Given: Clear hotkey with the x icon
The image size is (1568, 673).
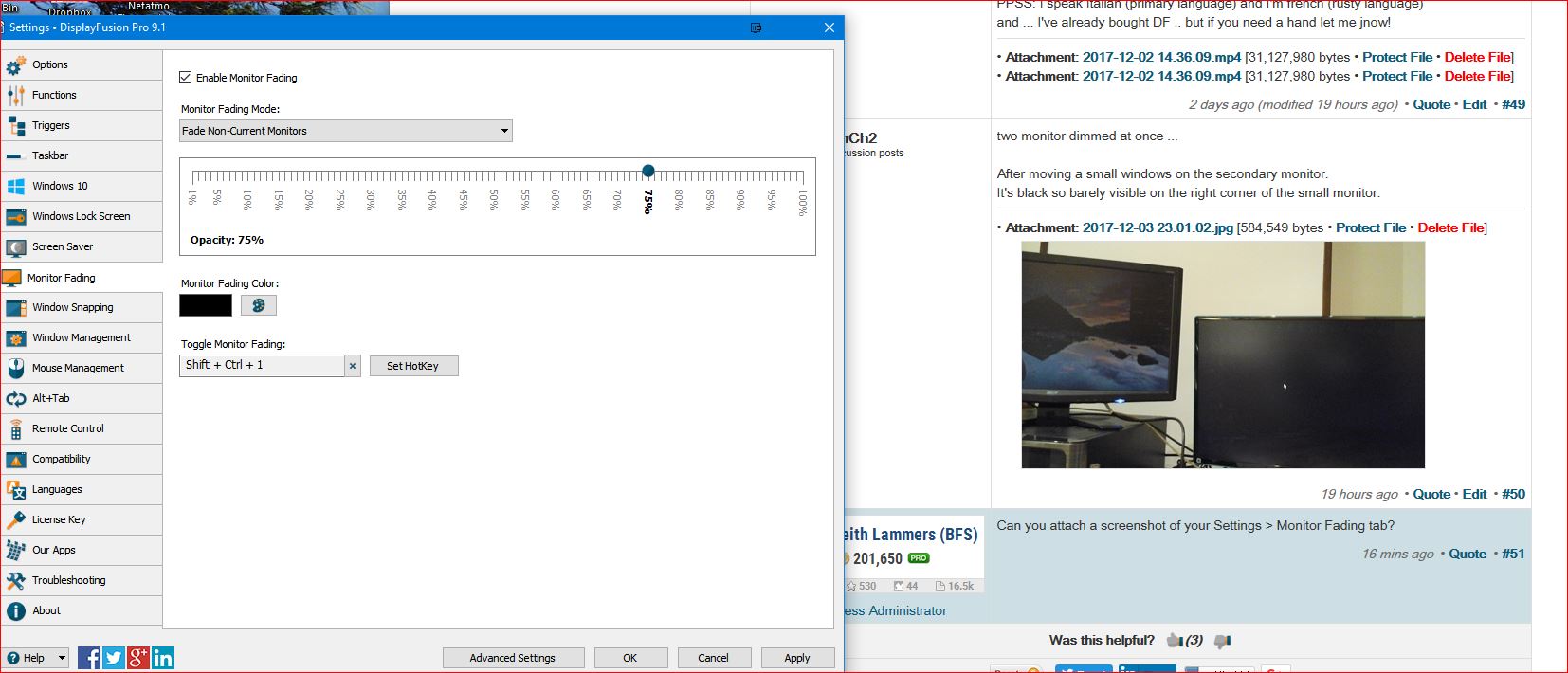Looking at the screenshot, I should point(353,366).
